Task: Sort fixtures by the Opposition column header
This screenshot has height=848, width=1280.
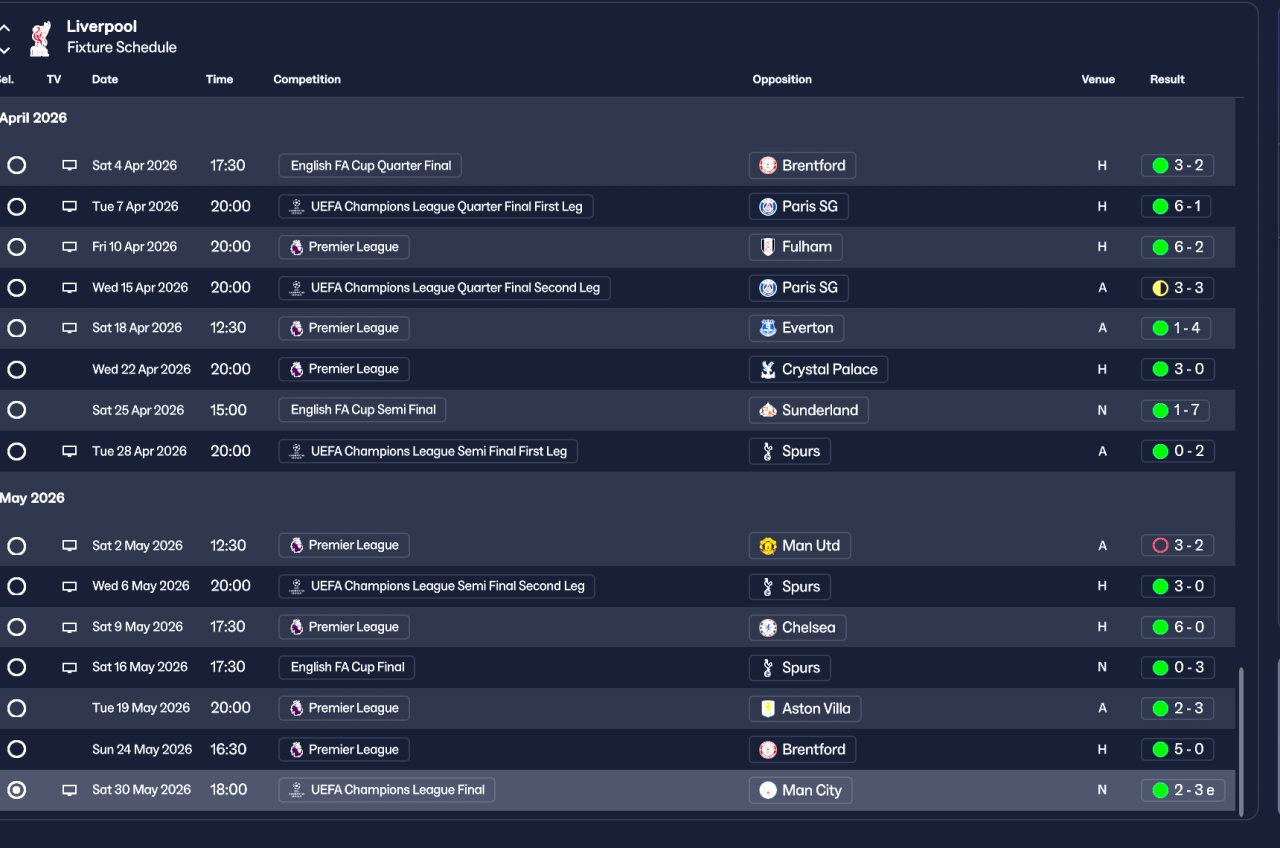Action: click(782, 80)
